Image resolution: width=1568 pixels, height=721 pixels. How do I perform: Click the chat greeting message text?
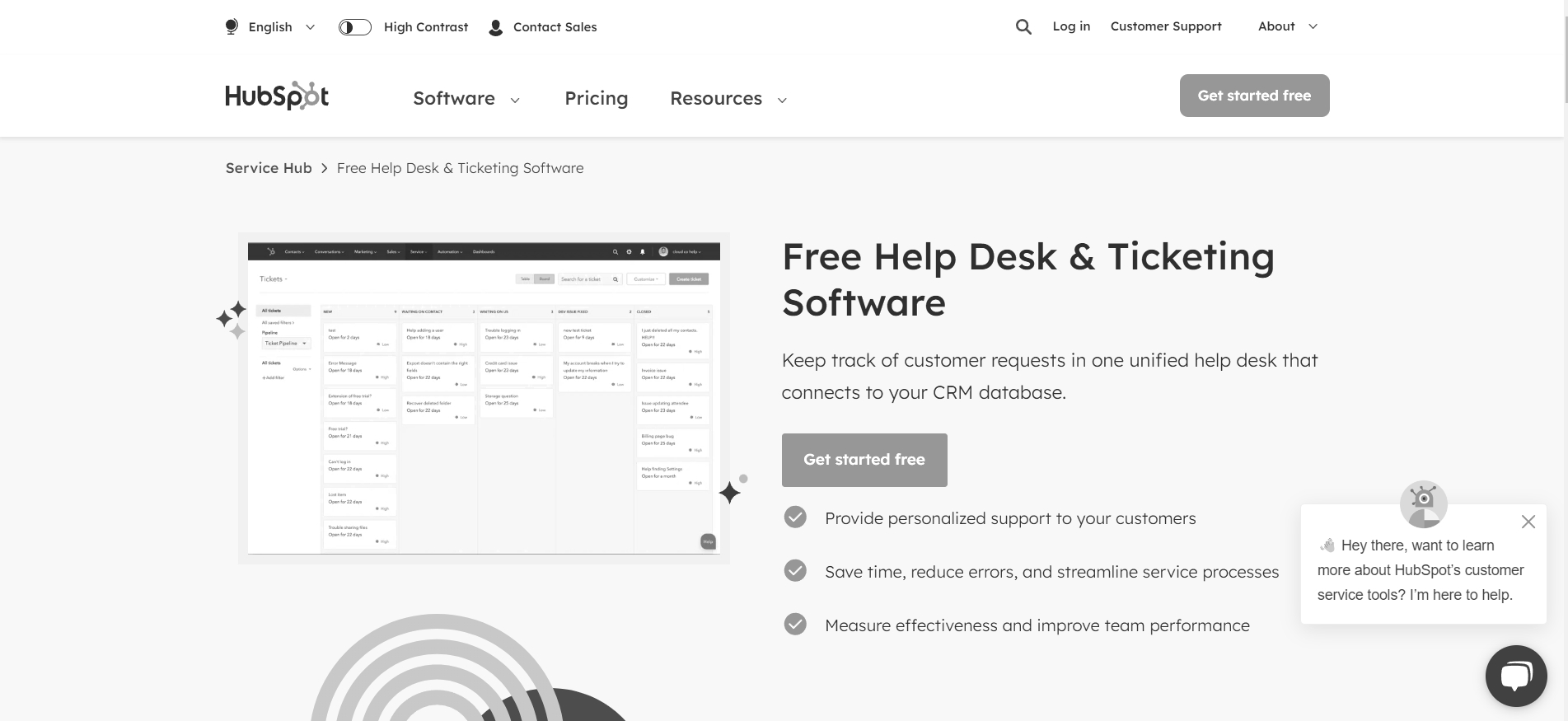click(1421, 570)
